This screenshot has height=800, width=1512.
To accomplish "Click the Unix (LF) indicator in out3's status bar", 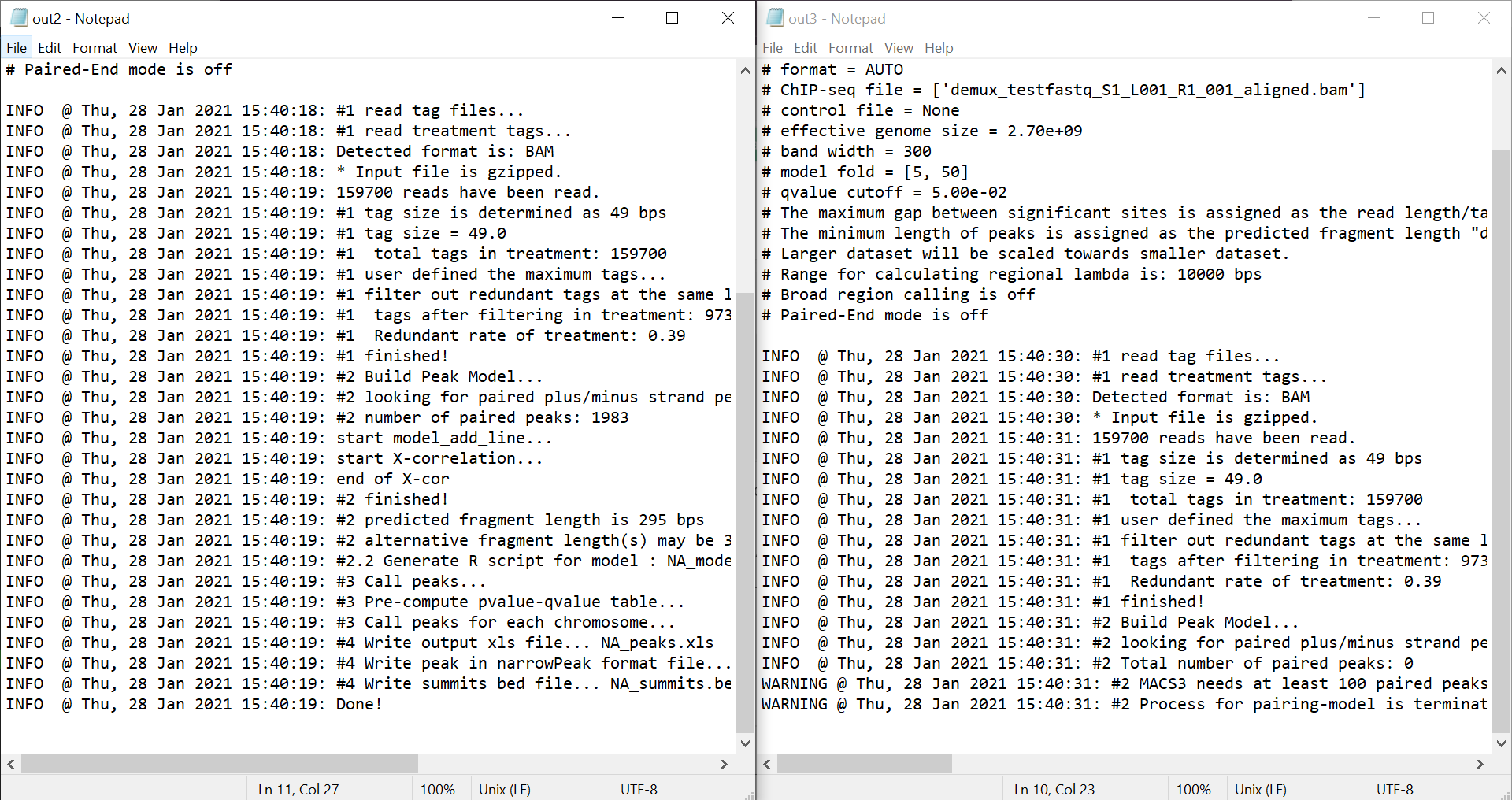I will [1260, 788].
